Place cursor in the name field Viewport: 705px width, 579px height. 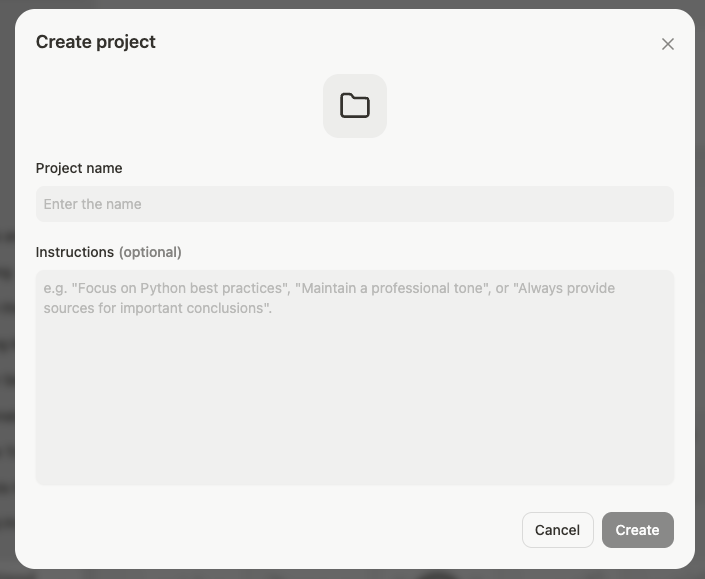[355, 204]
